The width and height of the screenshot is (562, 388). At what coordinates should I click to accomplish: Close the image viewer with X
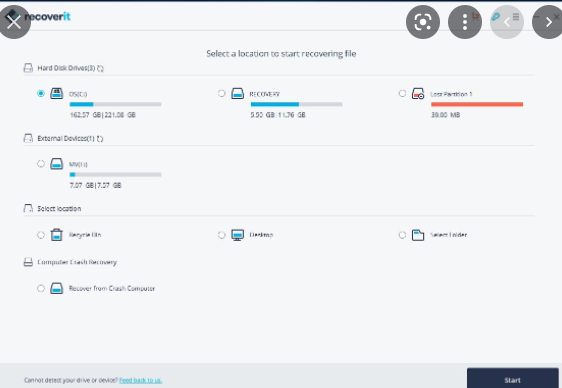(x=14, y=22)
